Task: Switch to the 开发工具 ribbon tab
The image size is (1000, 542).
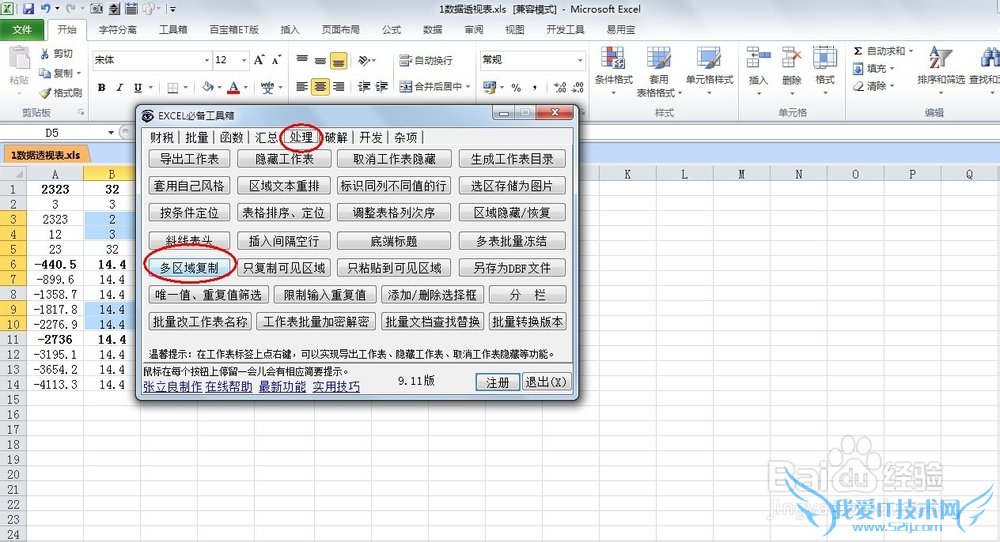Action: coord(565,29)
